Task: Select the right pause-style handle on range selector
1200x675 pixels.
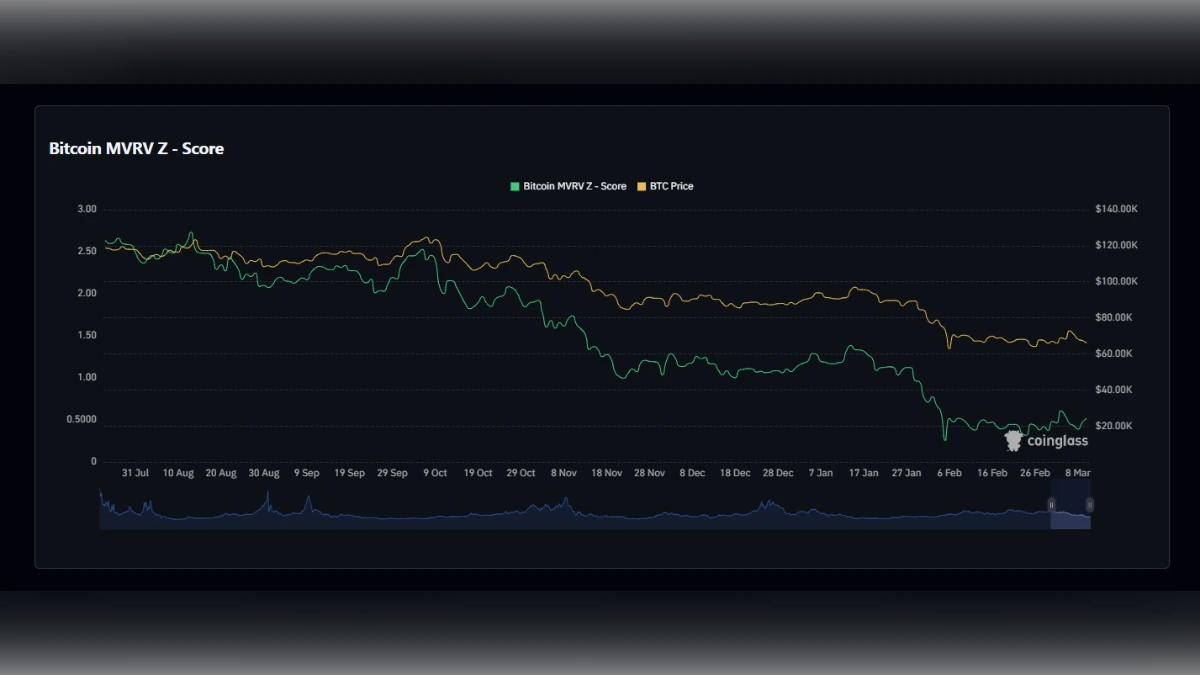Action: (1090, 504)
